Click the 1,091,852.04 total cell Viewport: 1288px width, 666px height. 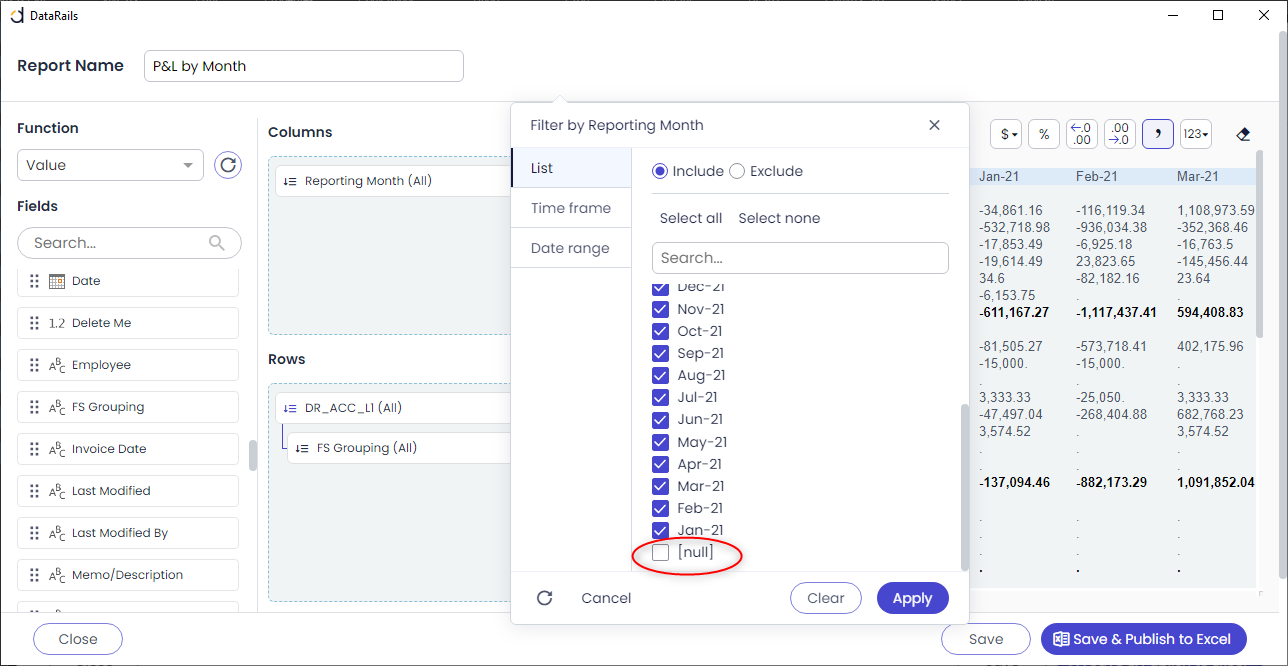coord(1215,482)
